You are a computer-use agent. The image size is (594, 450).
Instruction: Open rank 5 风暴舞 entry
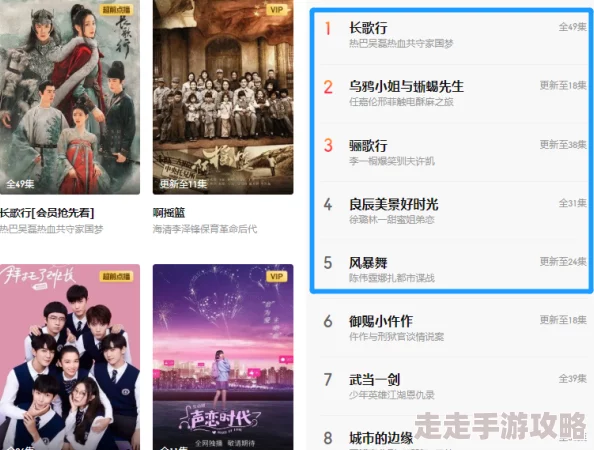point(453,269)
